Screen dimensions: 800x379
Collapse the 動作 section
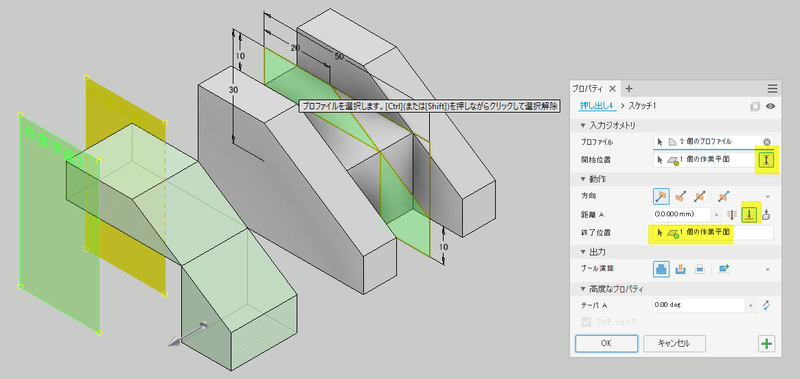pos(584,179)
